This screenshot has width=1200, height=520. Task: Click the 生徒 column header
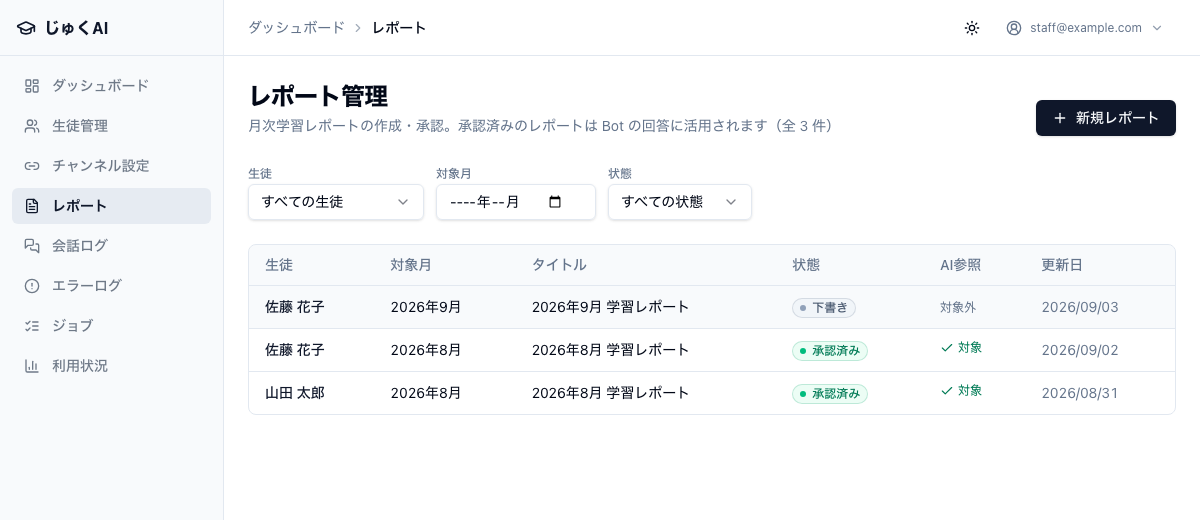(x=279, y=265)
